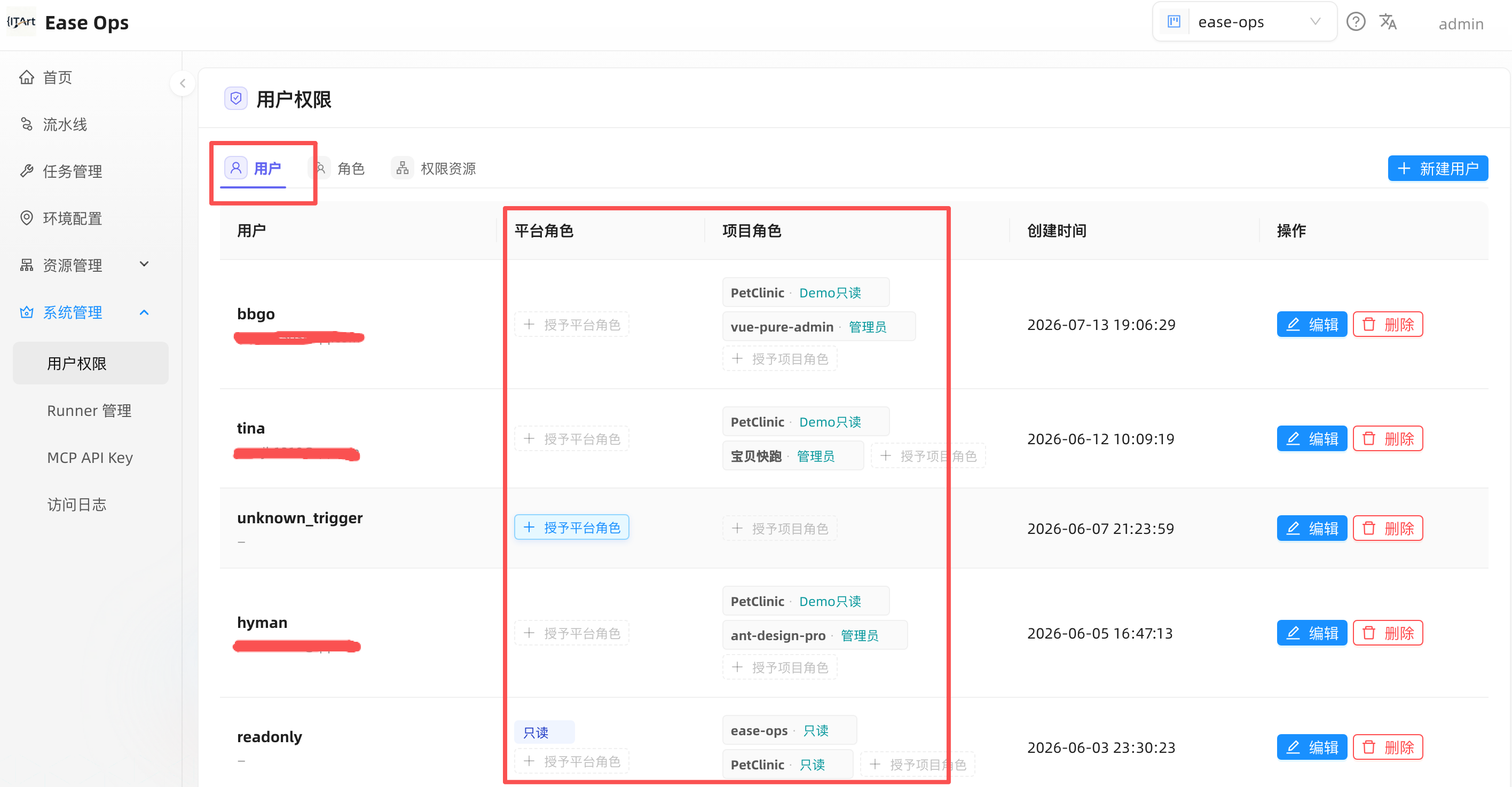1512x787 pixels.
Task: Click the admin account name
Action: click(1461, 24)
